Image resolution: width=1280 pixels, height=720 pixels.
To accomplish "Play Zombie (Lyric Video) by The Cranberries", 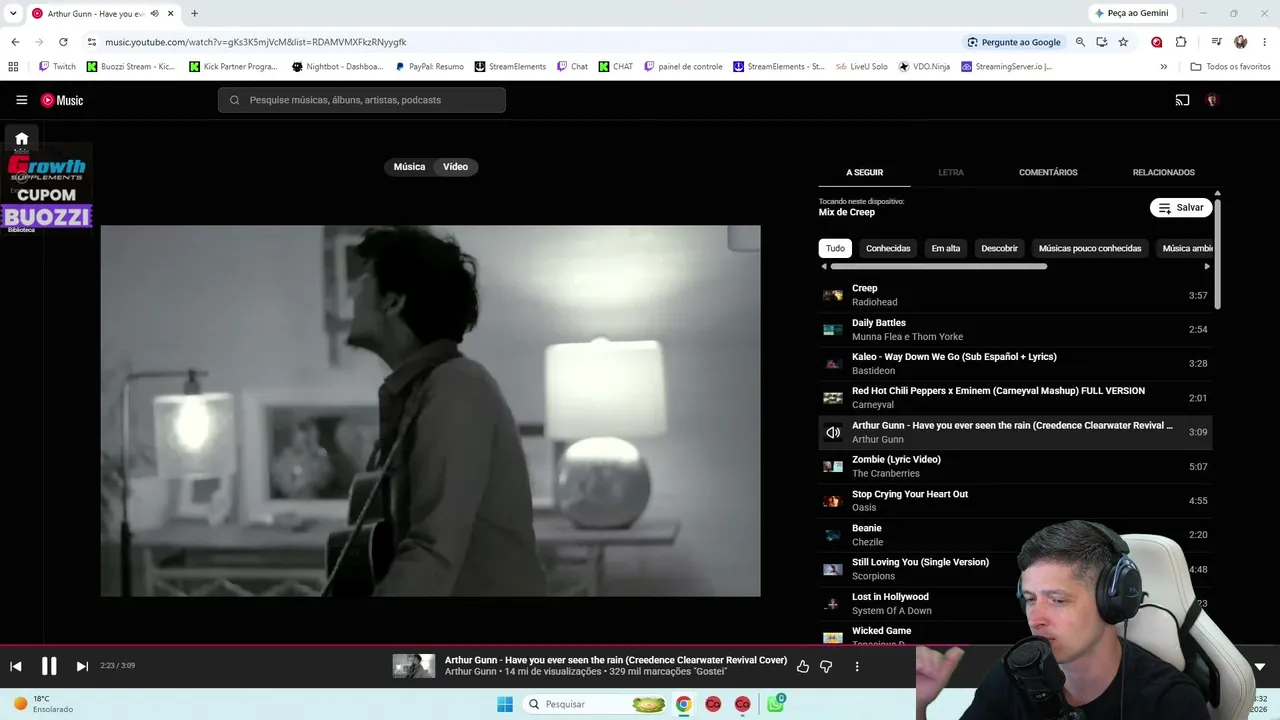I will point(1015,467).
